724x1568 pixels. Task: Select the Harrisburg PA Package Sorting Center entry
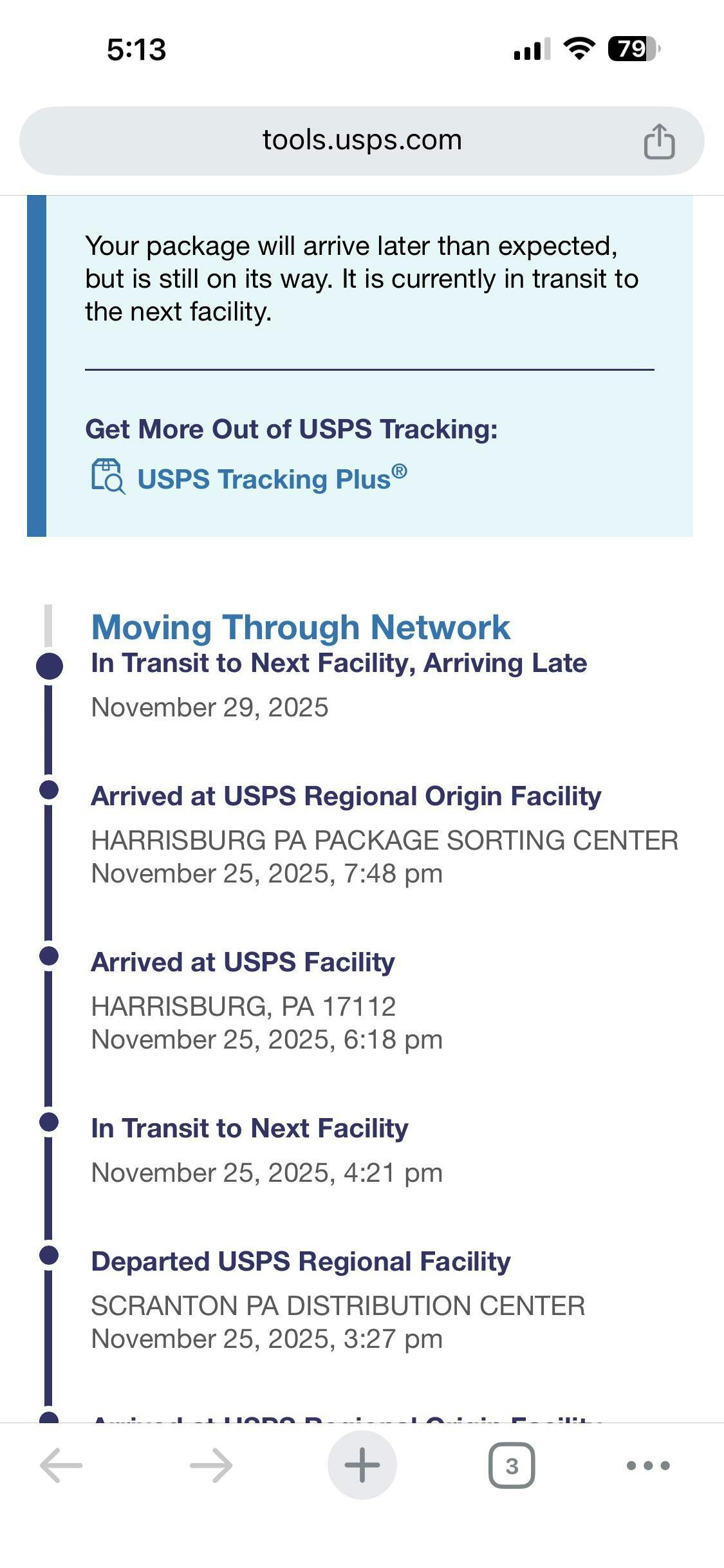(384, 841)
